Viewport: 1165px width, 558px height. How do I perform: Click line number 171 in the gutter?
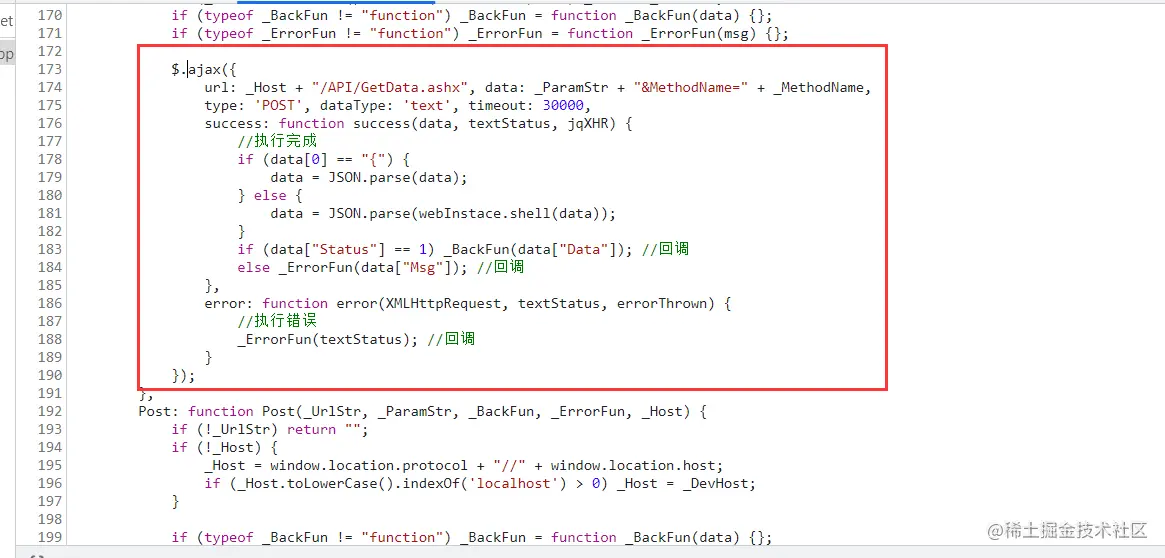click(50, 33)
